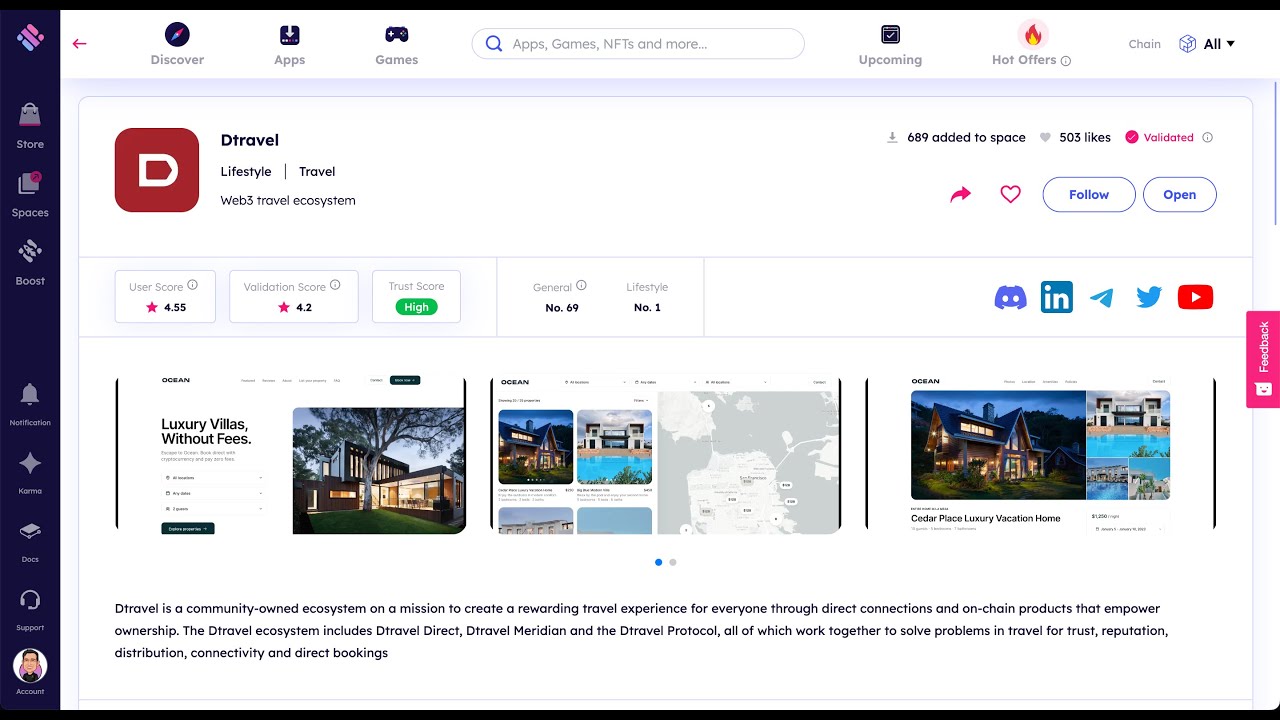
Task: Click the 4.55 user score value
Action: [175, 308]
